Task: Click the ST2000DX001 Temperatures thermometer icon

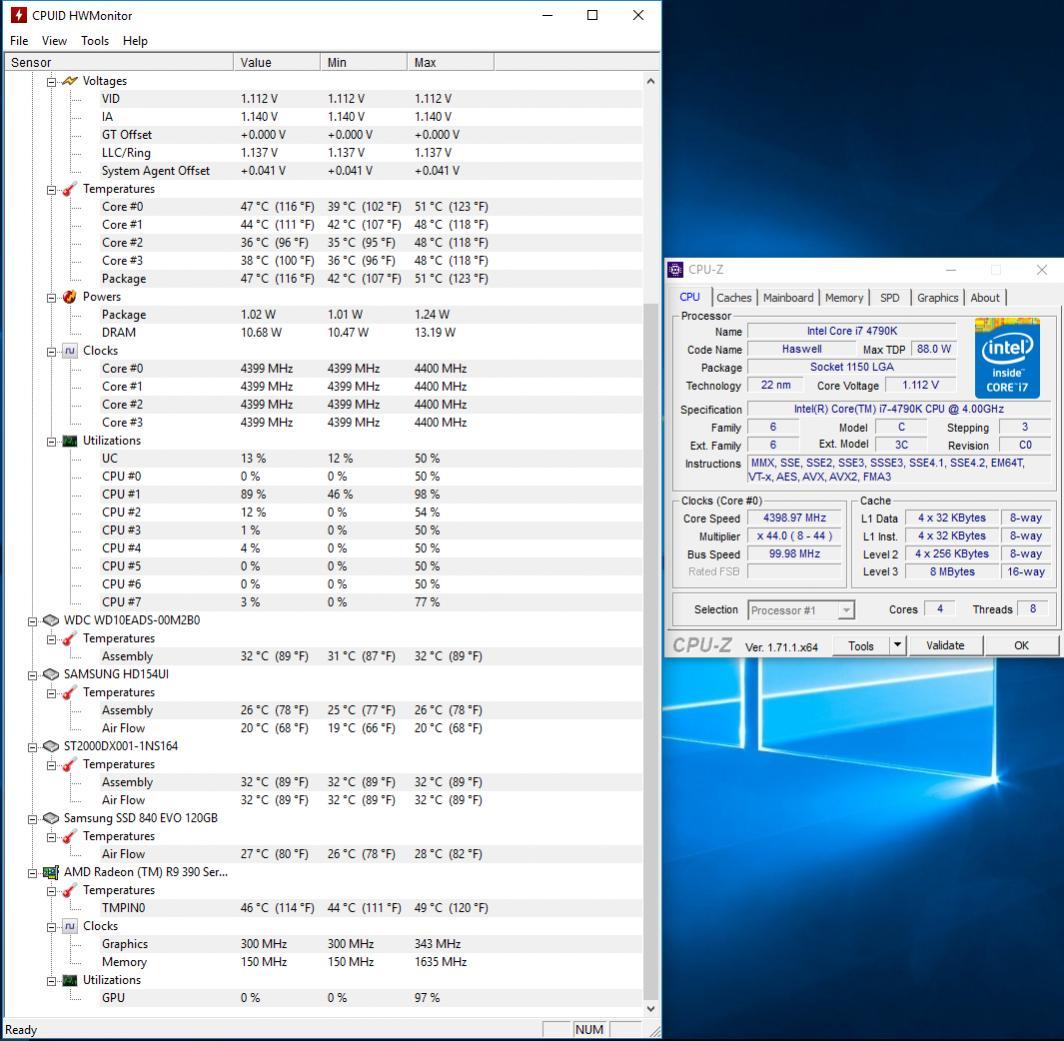Action: (x=69, y=765)
